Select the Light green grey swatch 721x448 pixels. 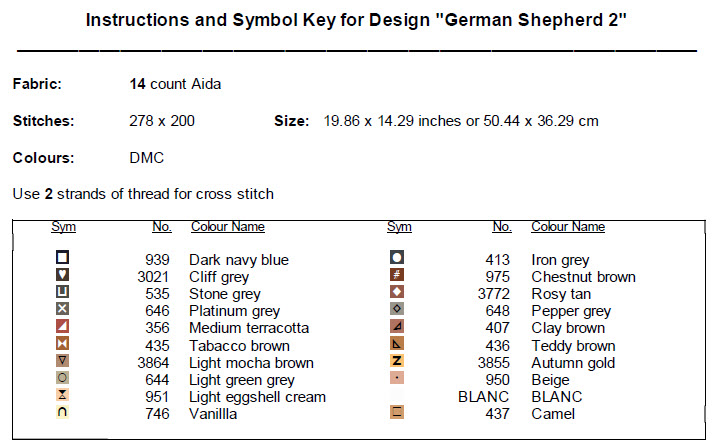point(63,378)
